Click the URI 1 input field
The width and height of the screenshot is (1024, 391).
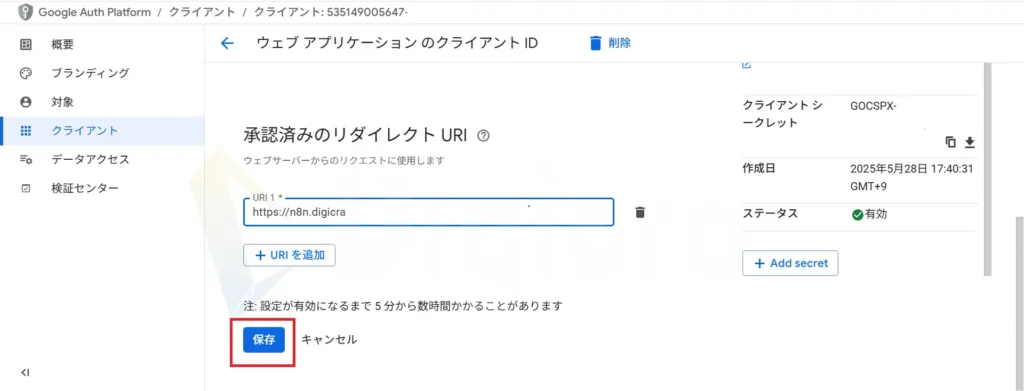click(428, 212)
